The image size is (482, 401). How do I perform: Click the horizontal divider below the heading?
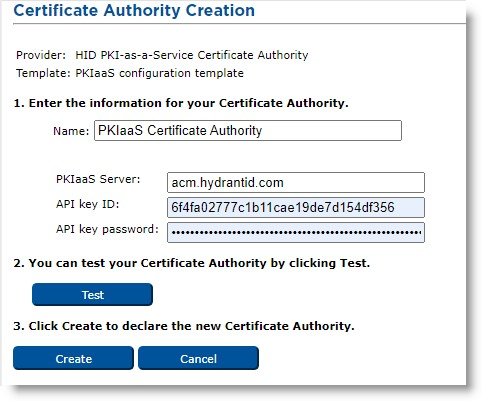239,24
